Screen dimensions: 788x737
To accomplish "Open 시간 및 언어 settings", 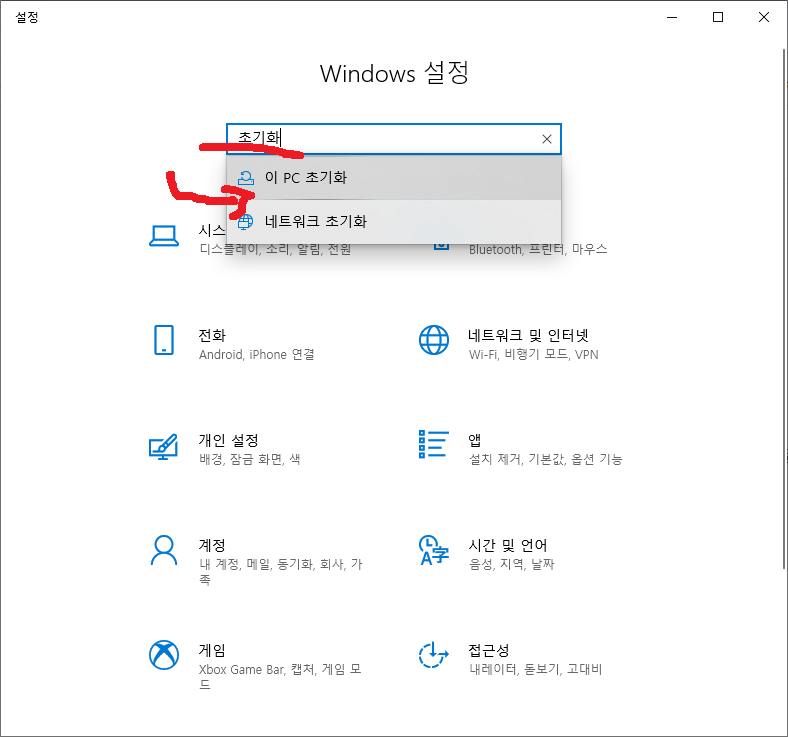I will pos(508,545).
